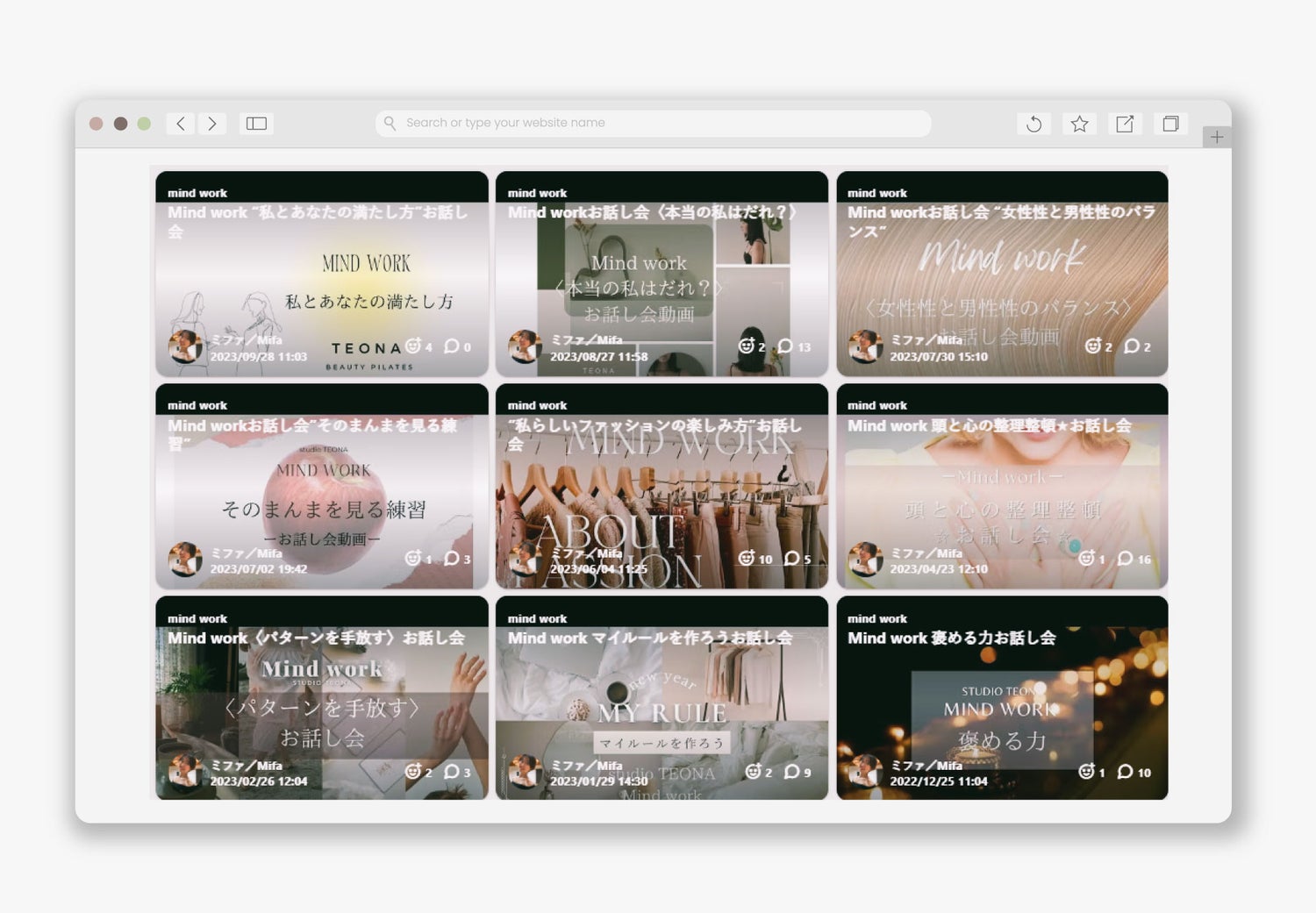This screenshot has width=1316, height=913.
Task: Open the tabs overview icon
Action: click(1170, 124)
